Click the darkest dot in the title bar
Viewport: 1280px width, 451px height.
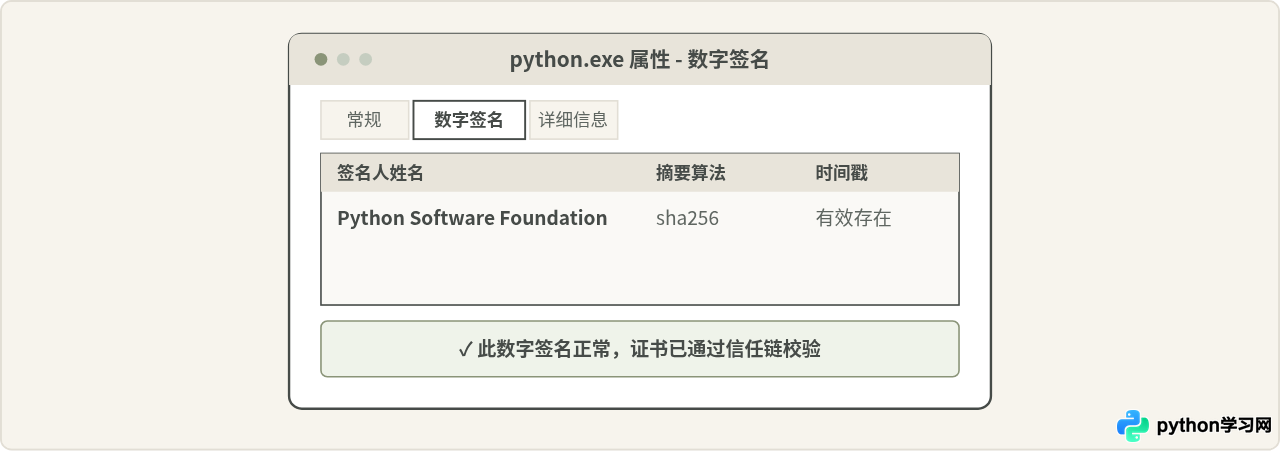pyautogui.click(x=321, y=59)
